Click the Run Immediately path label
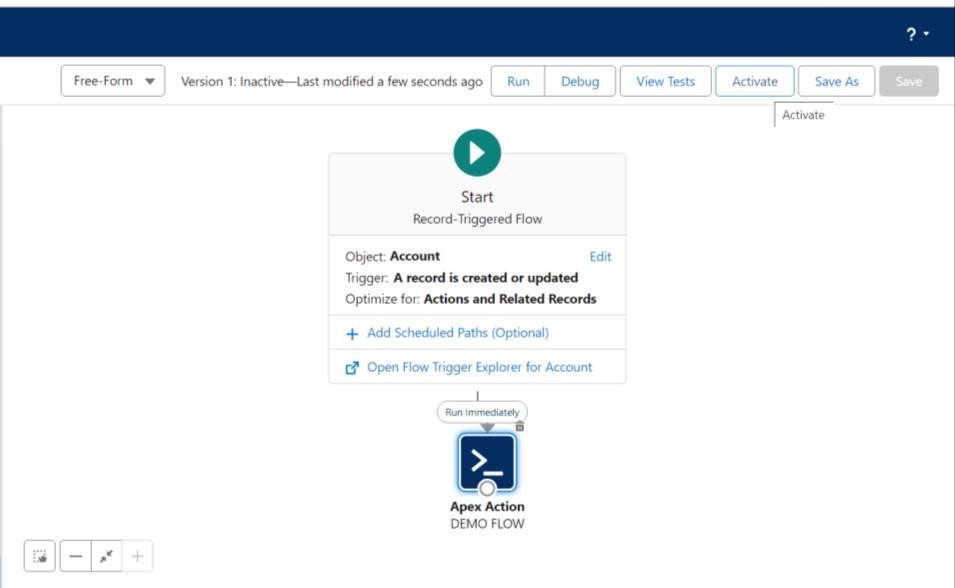Viewport: 955px width, 588px height. (x=482, y=412)
